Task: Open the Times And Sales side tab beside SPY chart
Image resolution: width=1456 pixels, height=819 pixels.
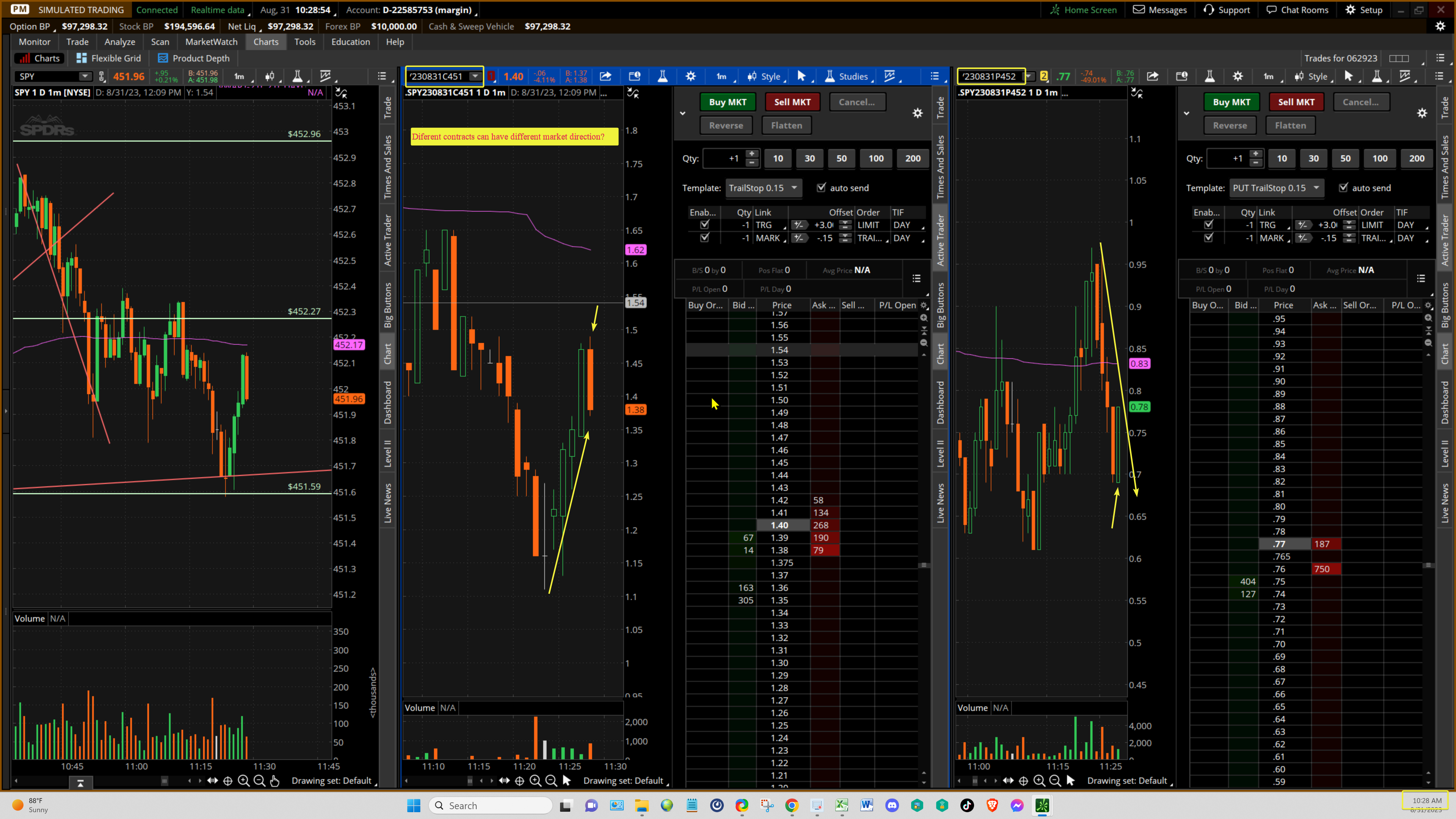Action: pos(388,167)
